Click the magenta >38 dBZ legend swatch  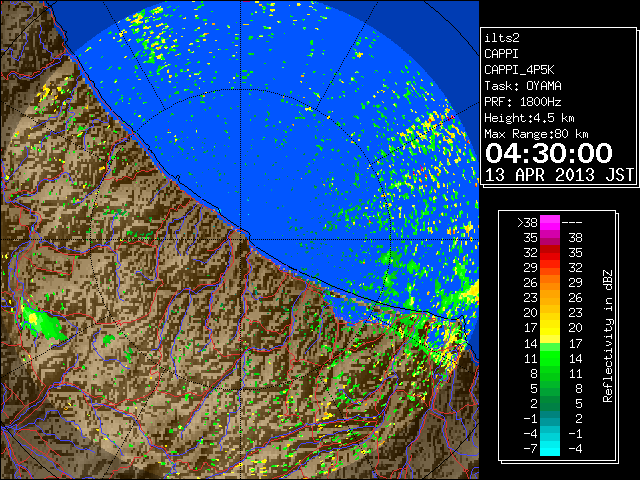coord(550,222)
